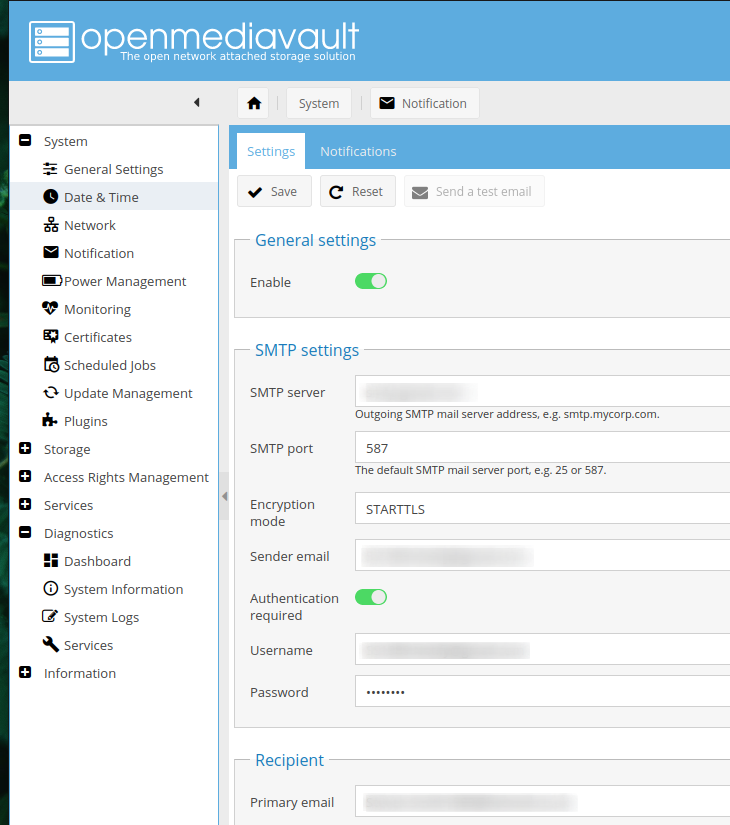Open Scheduled Jobs in the sidebar
This screenshot has height=825, width=730.
coord(114,365)
